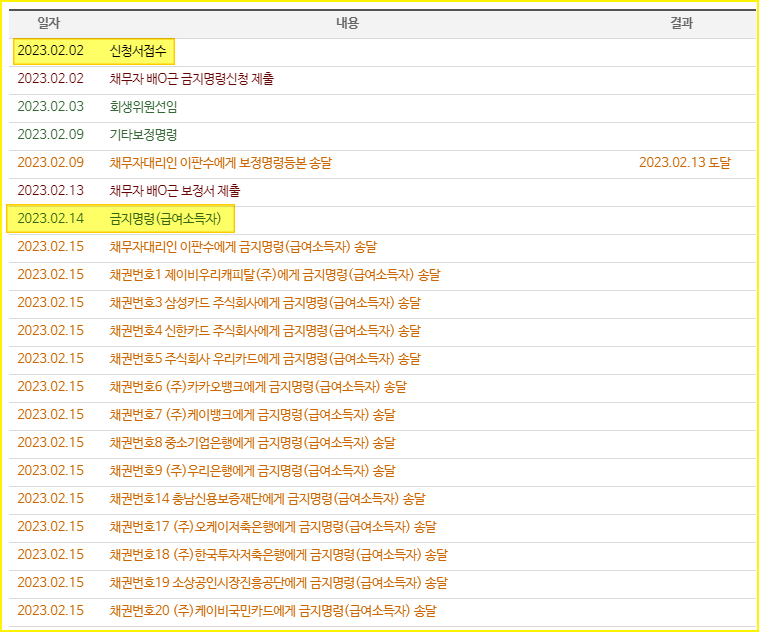Select 채무자 배O근 보정서 제출 entry
Screen dimensions: 759x632
[x=175, y=191]
